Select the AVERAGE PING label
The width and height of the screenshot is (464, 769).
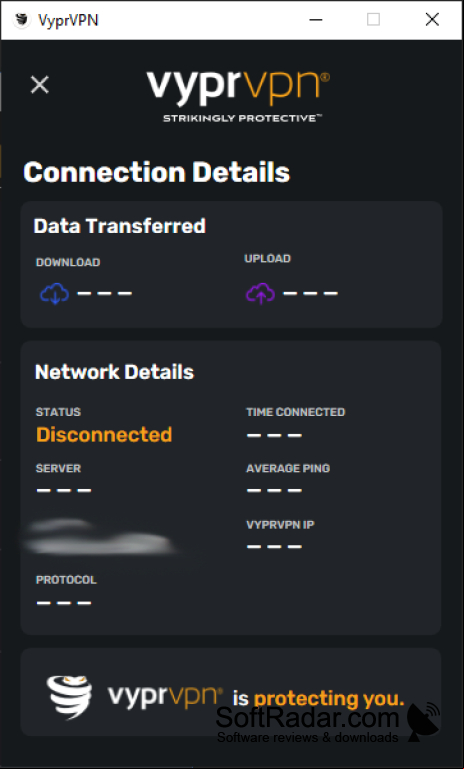click(x=288, y=468)
